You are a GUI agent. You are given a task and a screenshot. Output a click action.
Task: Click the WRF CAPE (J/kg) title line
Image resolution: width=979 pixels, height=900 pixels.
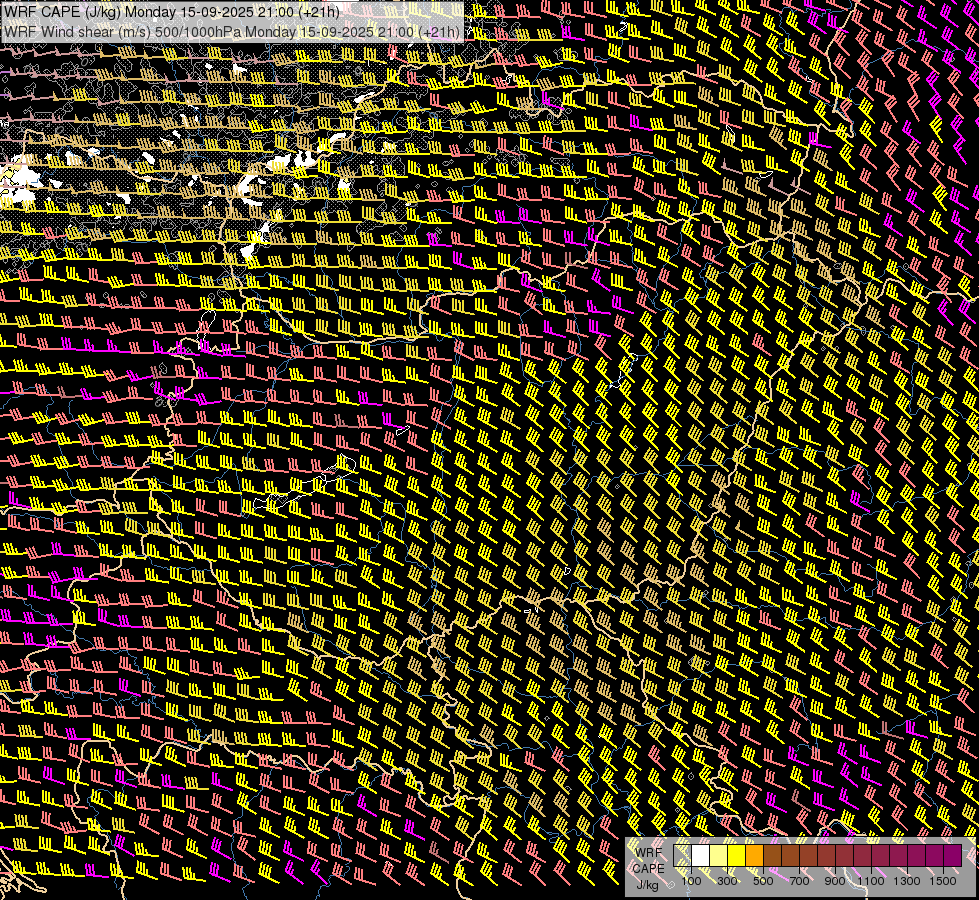172,12
